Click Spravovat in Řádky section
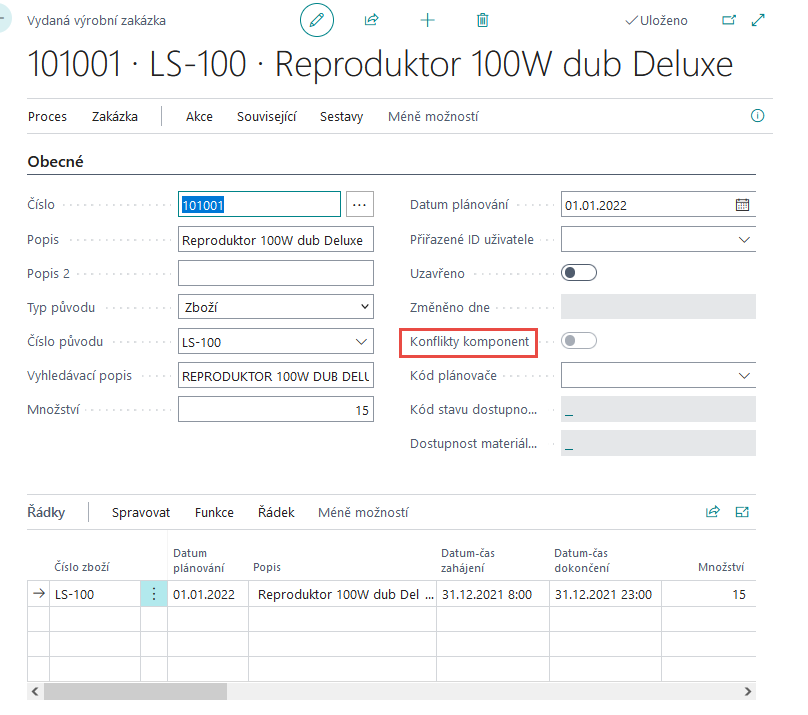808x715 pixels. coord(141,512)
